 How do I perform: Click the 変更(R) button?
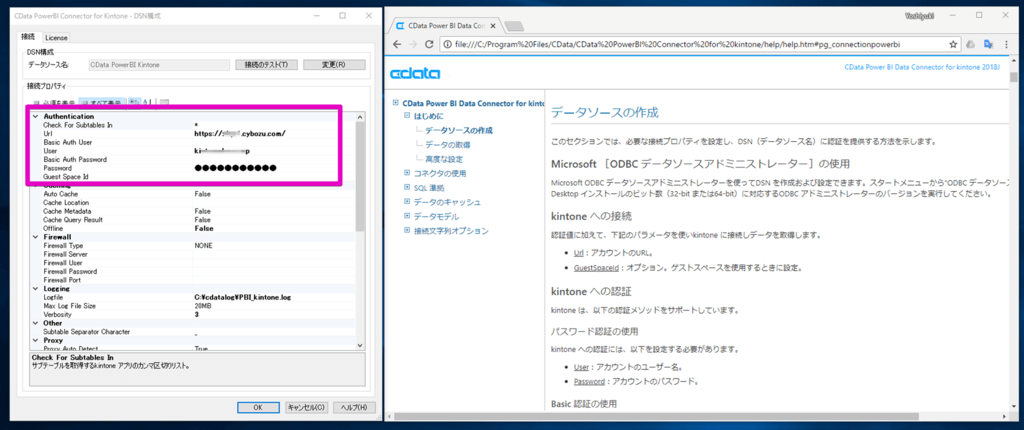tap(333, 65)
